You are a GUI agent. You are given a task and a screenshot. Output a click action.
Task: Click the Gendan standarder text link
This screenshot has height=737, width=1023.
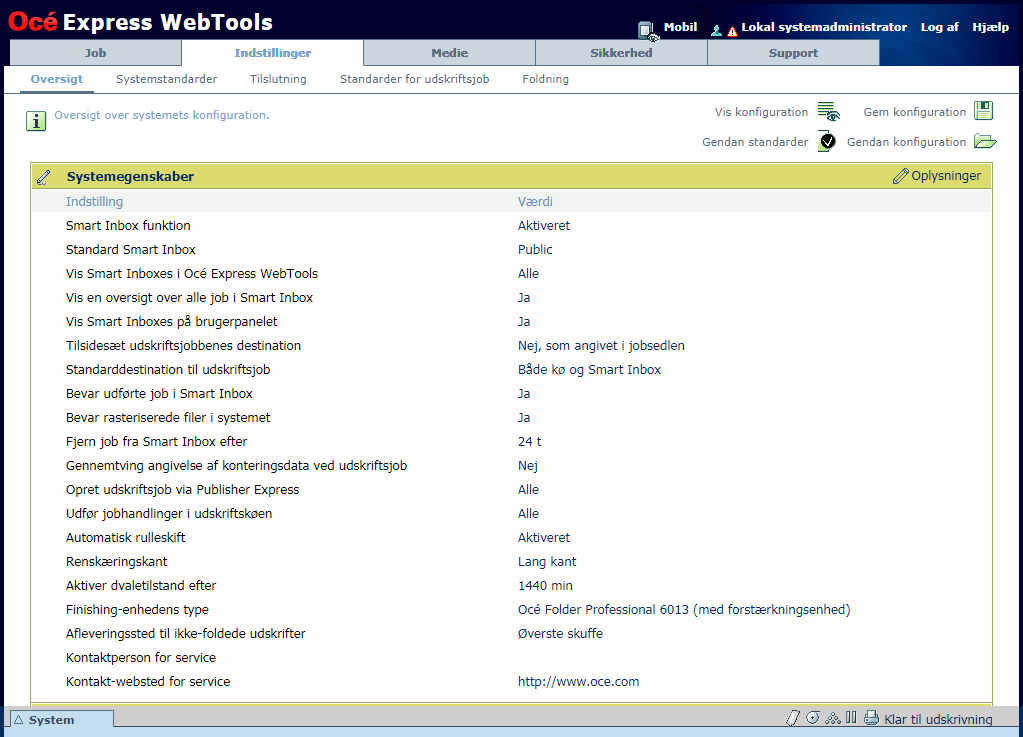click(x=755, y=142)
